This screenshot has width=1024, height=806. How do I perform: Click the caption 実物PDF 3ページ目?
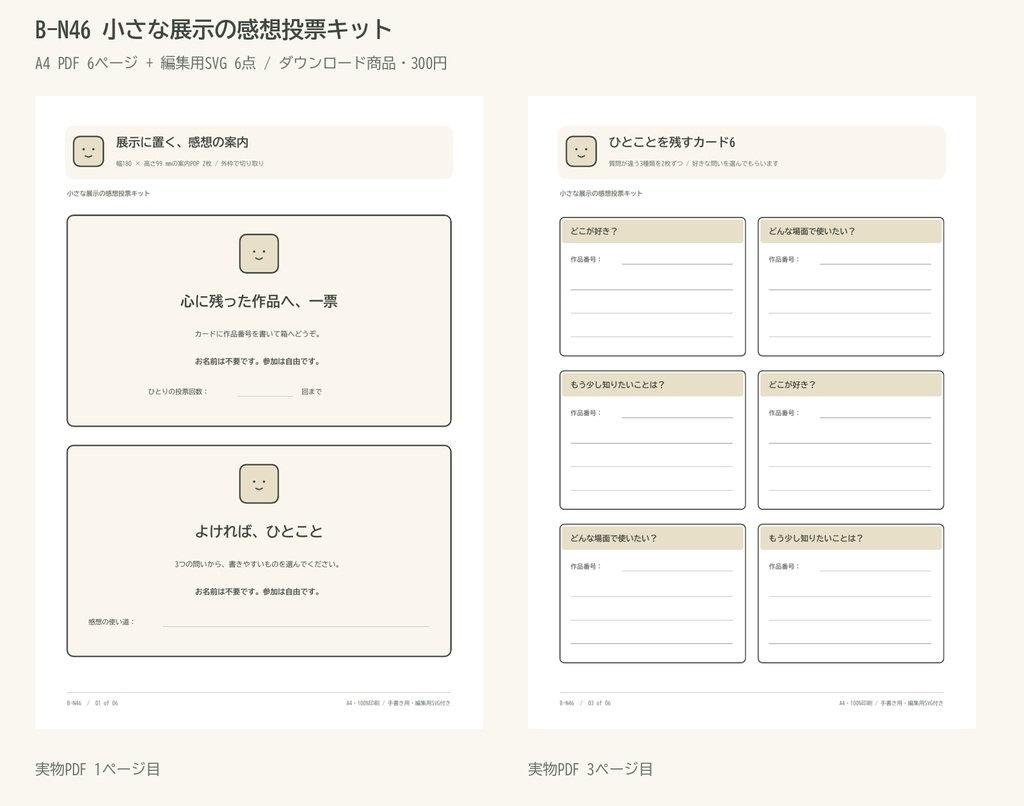[x=590, y=769]
